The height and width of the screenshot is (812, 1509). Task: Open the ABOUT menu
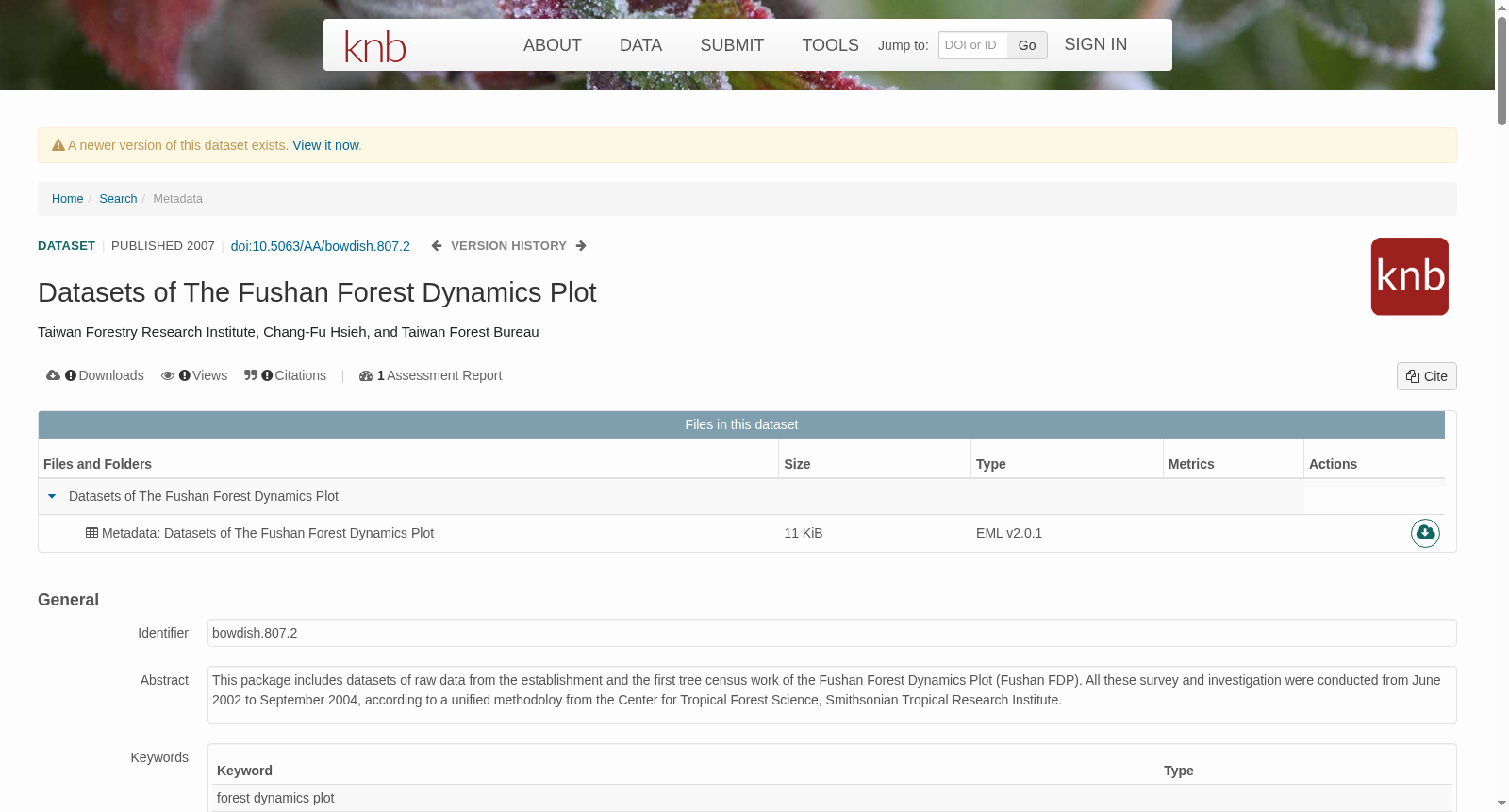(x=553, y=45)
